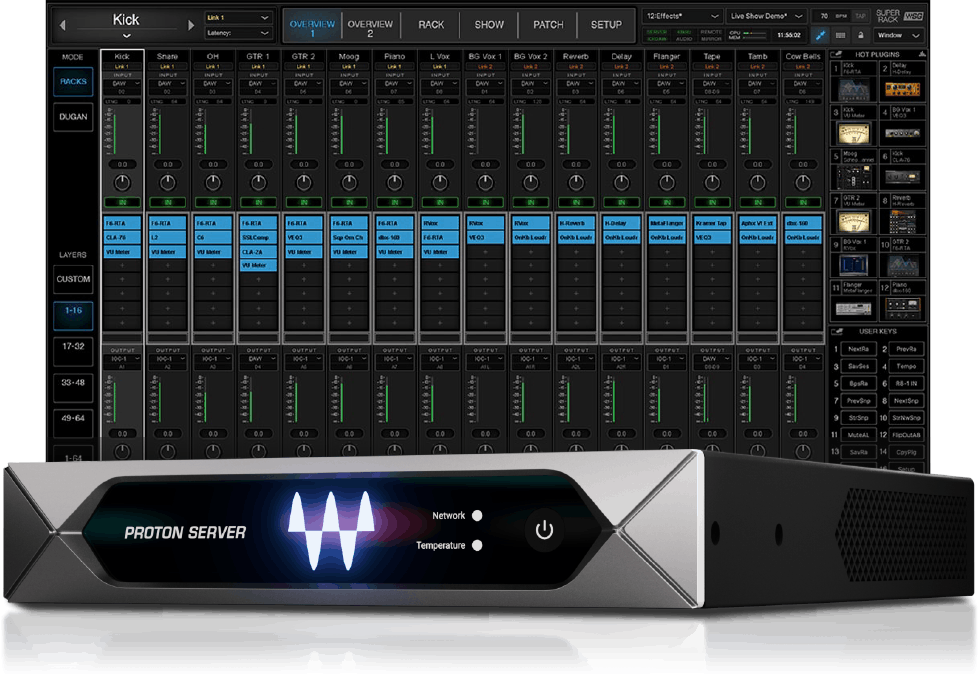Go to next rack with right arrow
The image size is (979, 676).
[x=192, y=23]
